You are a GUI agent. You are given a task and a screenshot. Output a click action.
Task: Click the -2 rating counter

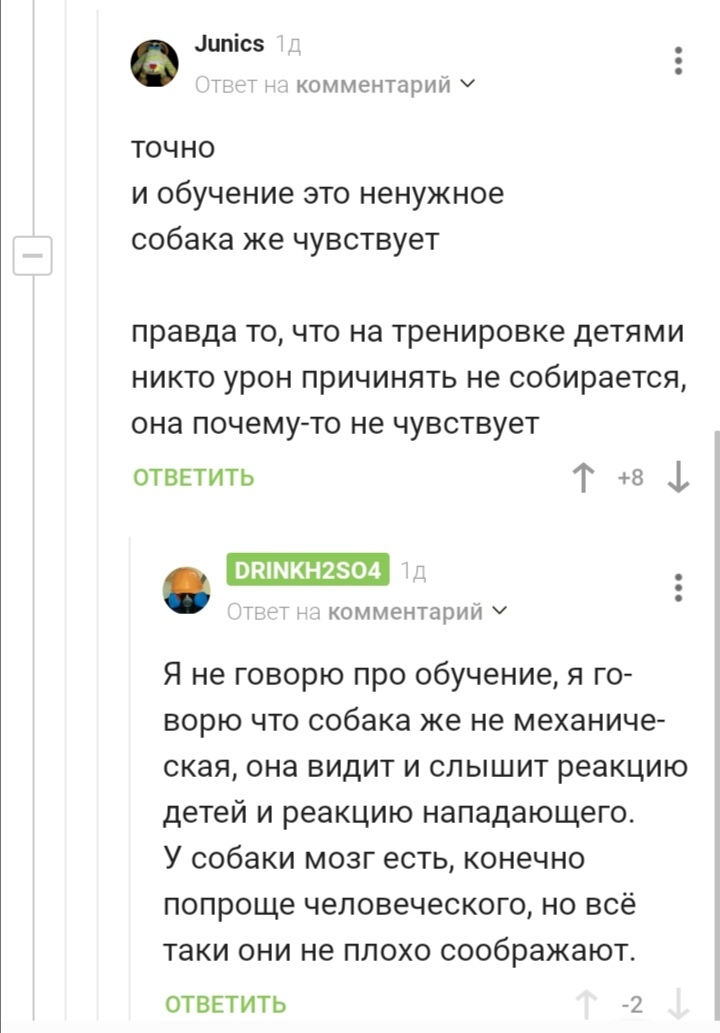click(x=631, y=1004)
